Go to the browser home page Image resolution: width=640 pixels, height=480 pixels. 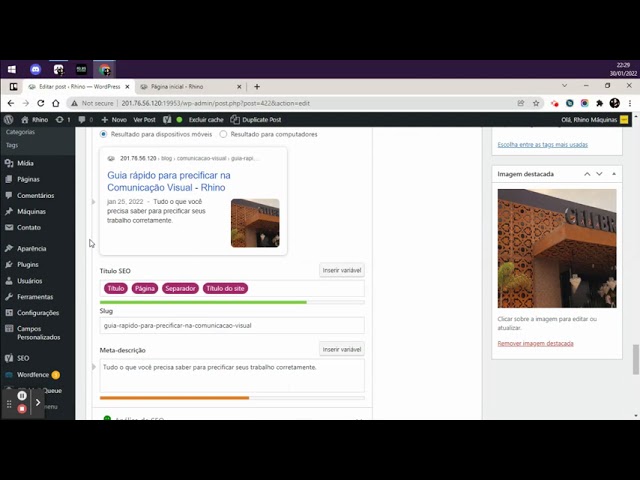point(56,103)
